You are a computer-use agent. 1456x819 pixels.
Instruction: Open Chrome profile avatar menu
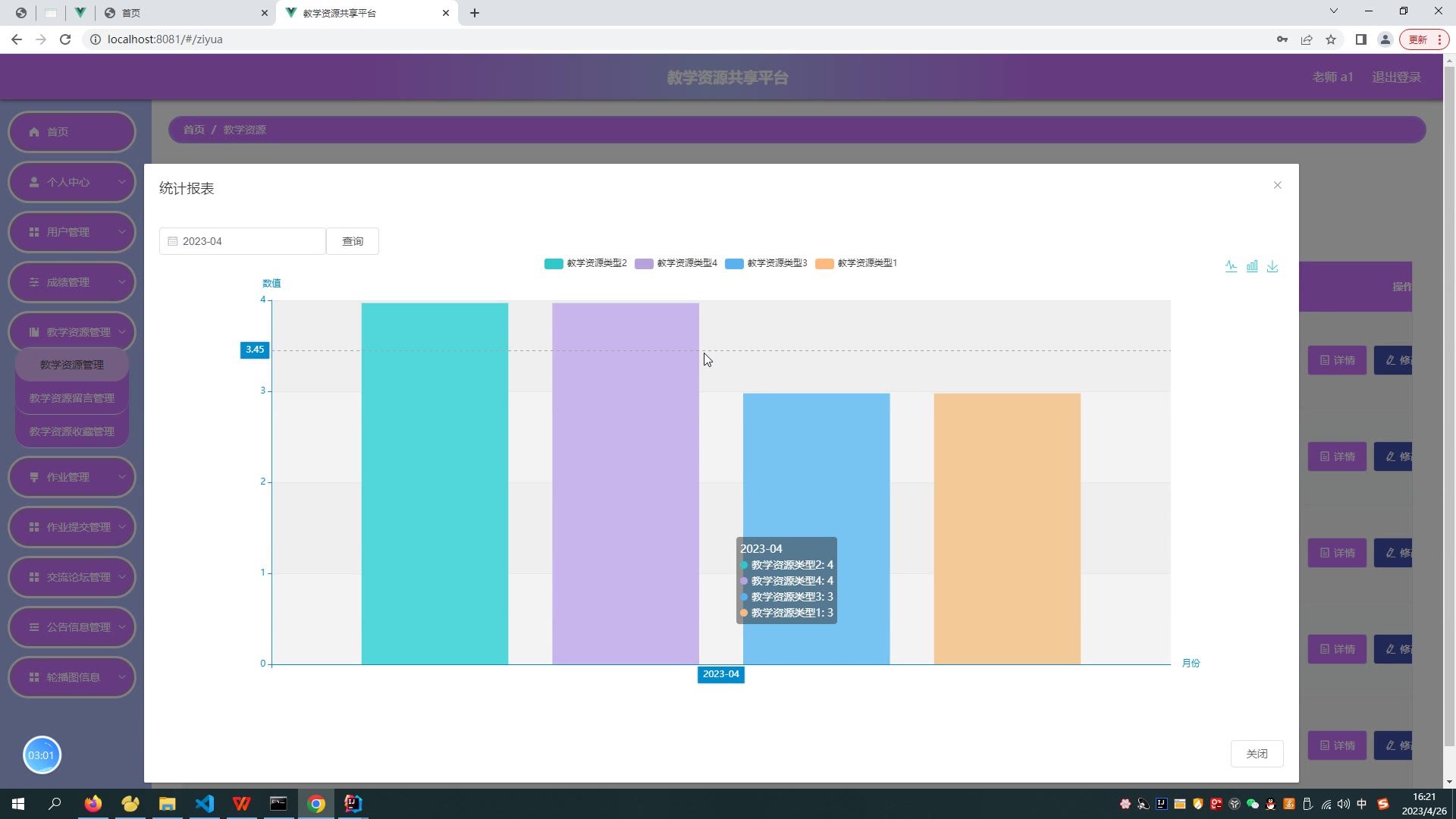click(x=1385, y=39)
